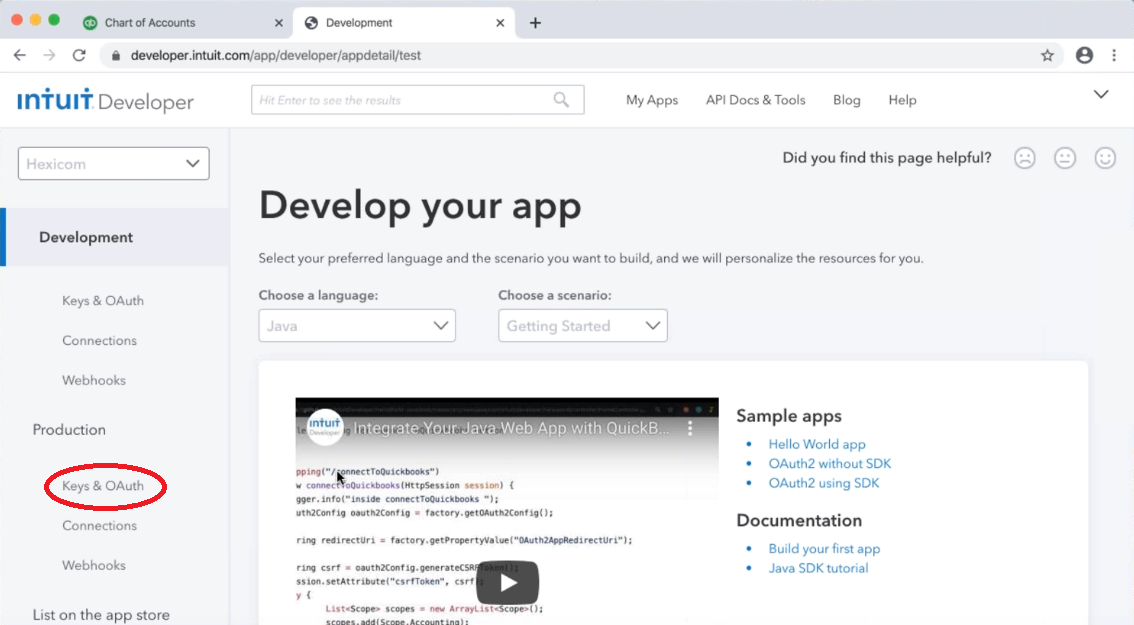The image size is (1134, 625).
Task: Open Development Keys & OAuth
Action: click(x=103, y=300)
